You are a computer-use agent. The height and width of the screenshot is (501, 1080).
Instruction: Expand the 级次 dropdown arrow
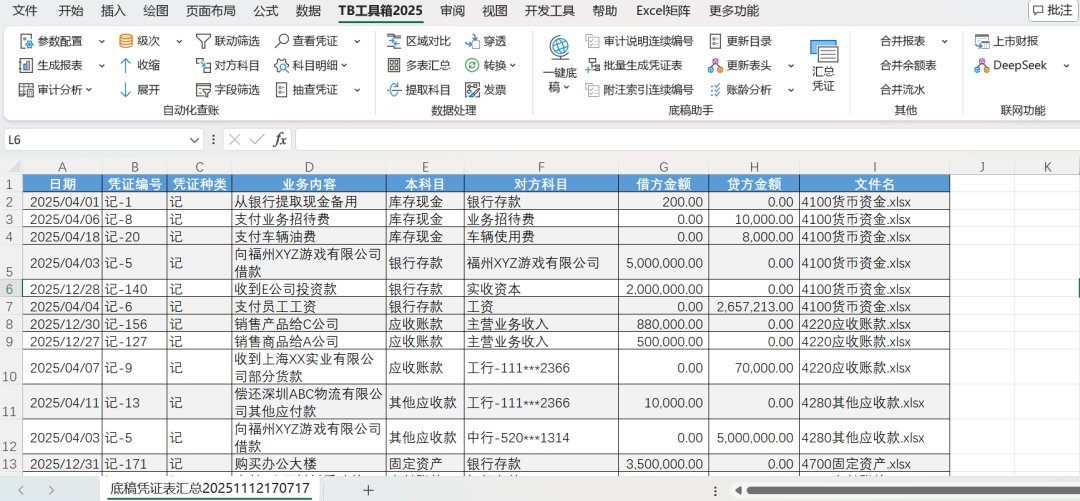179,41
